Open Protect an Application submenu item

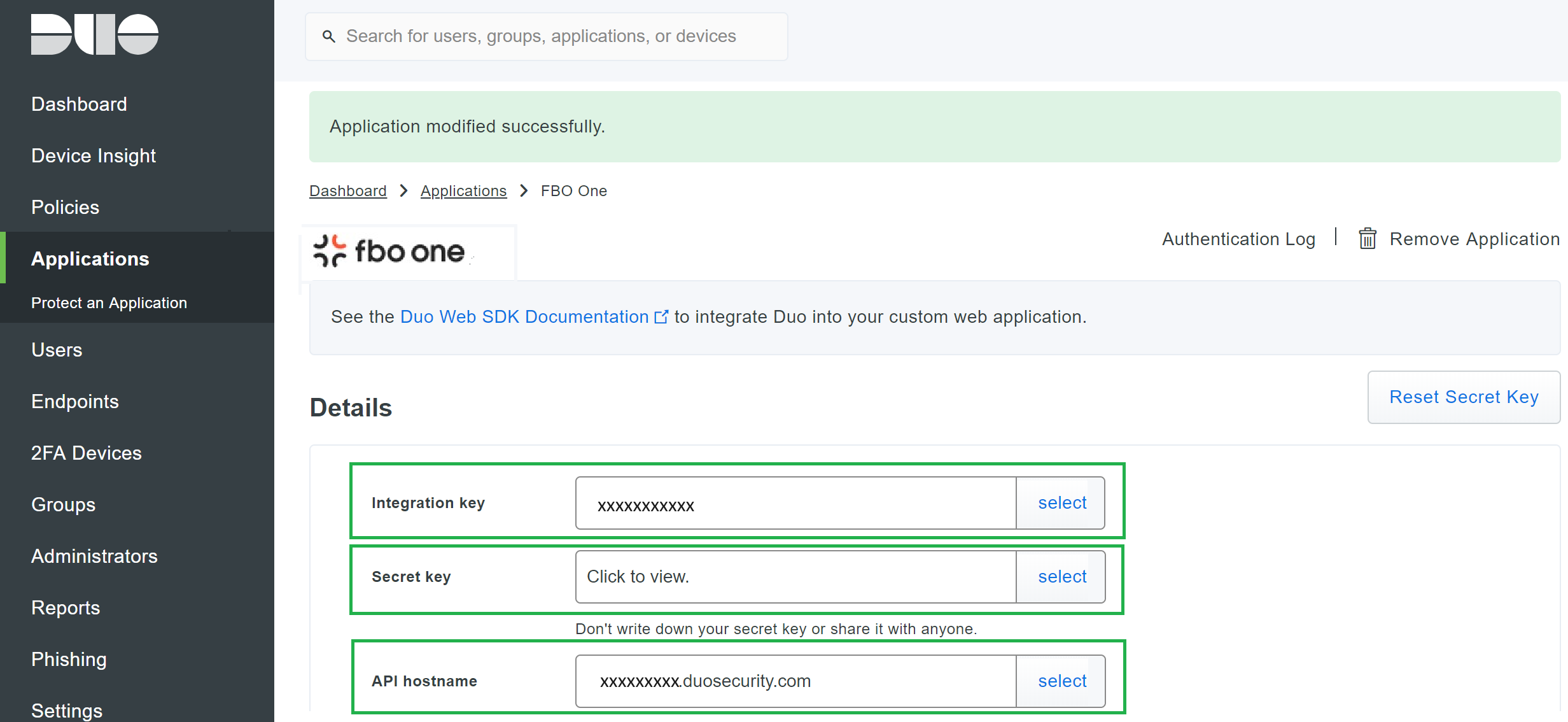click(x=109, y=302)
